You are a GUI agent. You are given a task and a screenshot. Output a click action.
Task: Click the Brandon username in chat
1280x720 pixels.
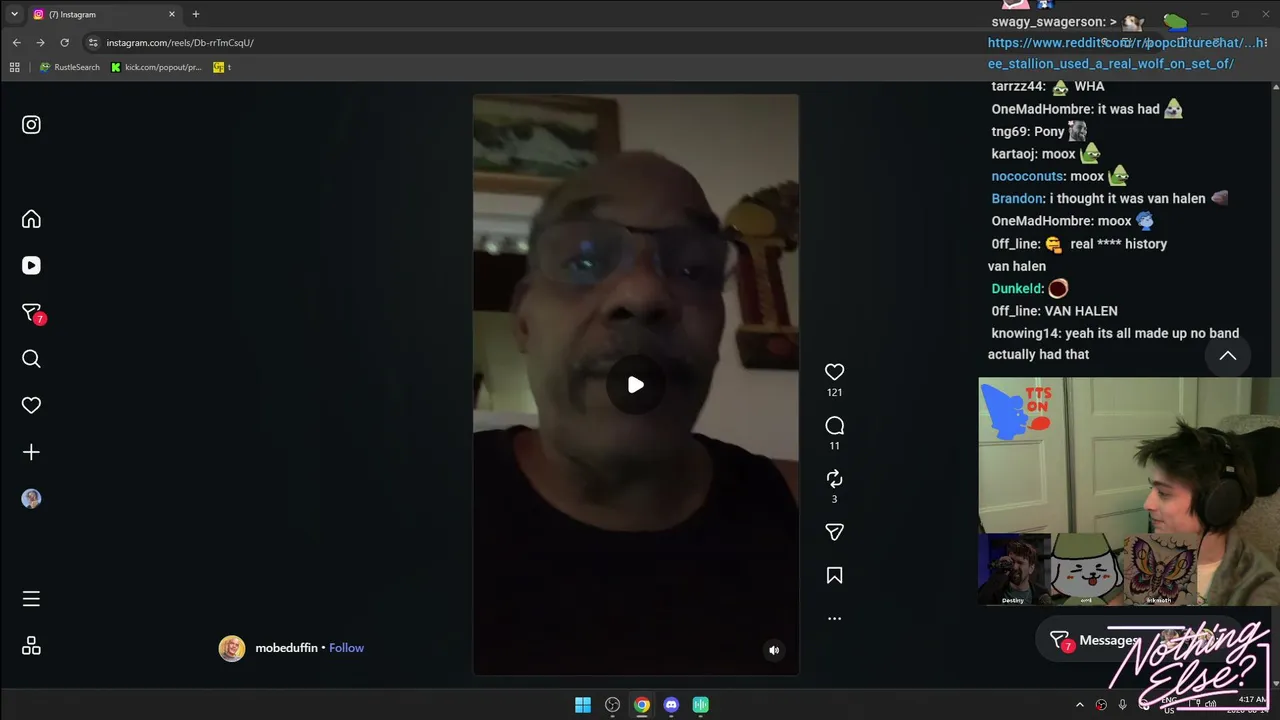tap(1016, 199)
